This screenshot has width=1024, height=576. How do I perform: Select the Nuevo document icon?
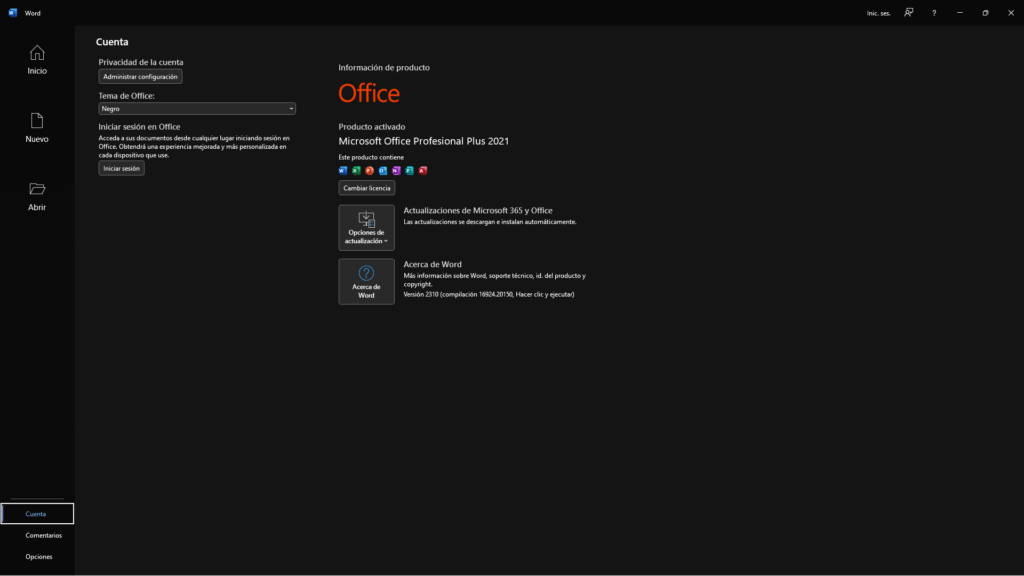37,121
